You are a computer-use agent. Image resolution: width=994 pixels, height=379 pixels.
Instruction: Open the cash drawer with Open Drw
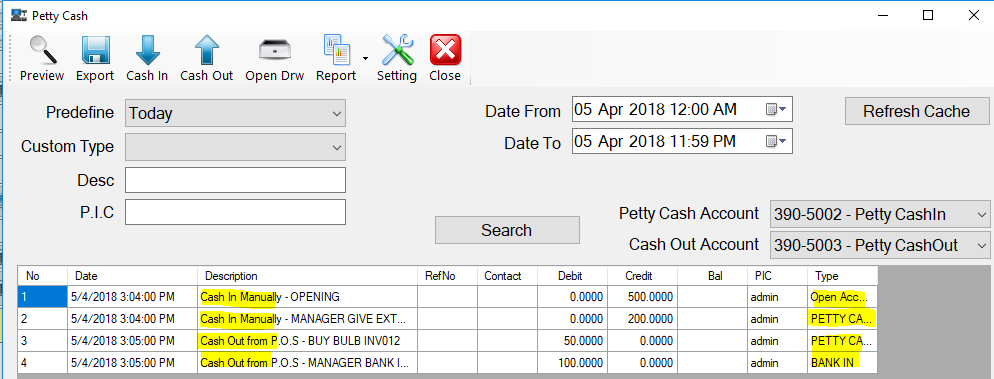click(274, 58)
